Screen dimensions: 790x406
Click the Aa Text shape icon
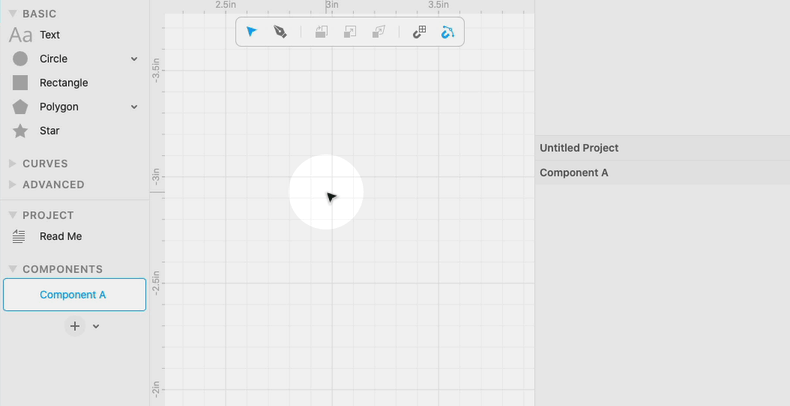pos(20,35)
